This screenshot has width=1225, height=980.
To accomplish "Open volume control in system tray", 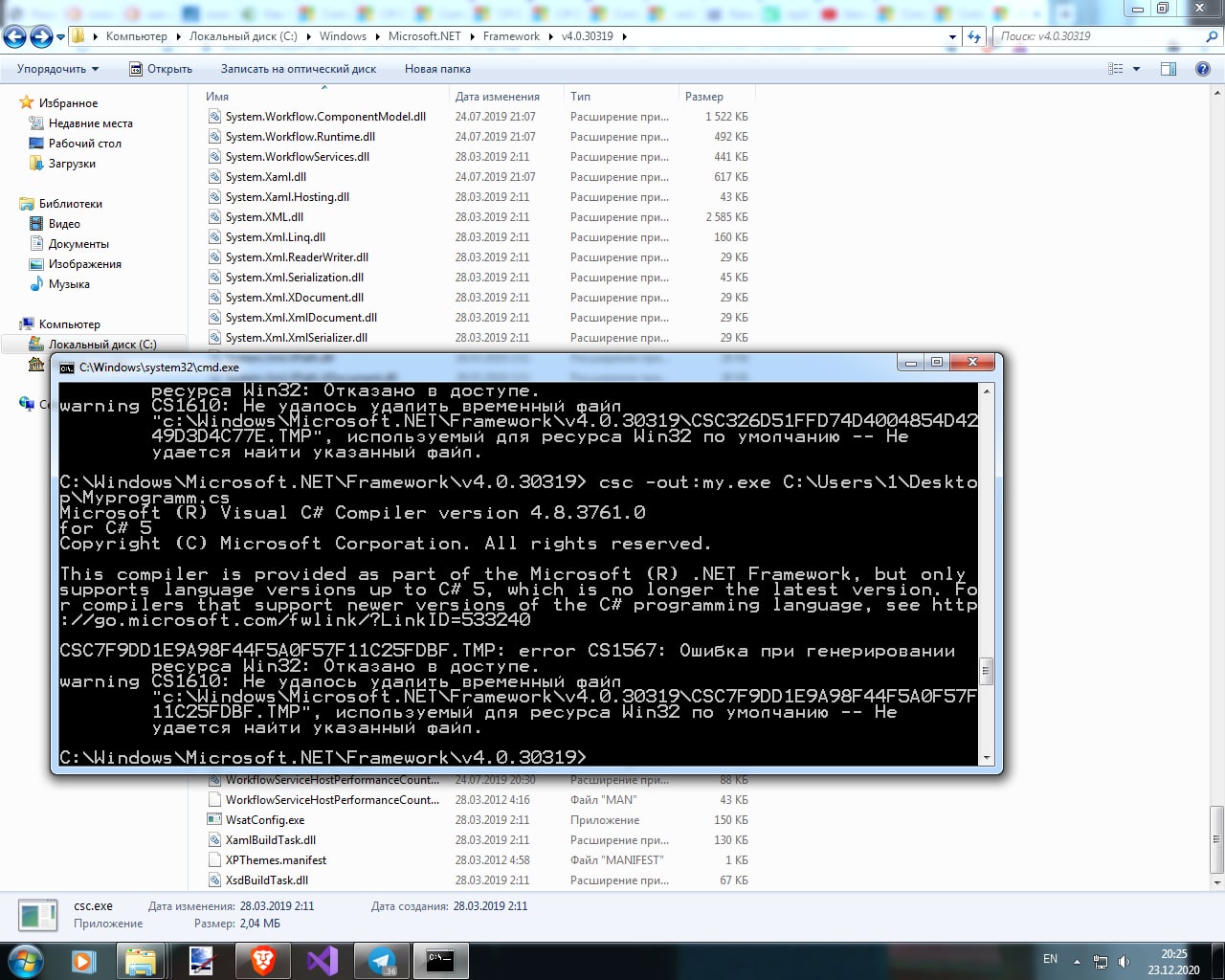I will click(x=1124, y=962).
